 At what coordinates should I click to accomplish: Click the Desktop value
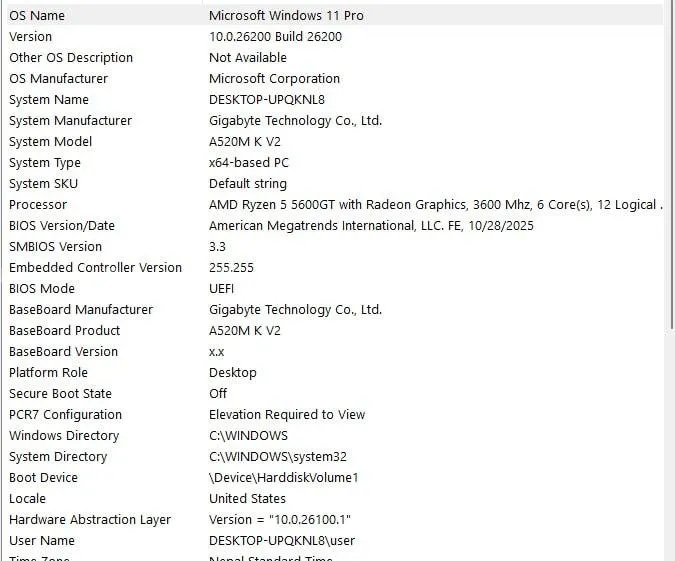[233, 373]
